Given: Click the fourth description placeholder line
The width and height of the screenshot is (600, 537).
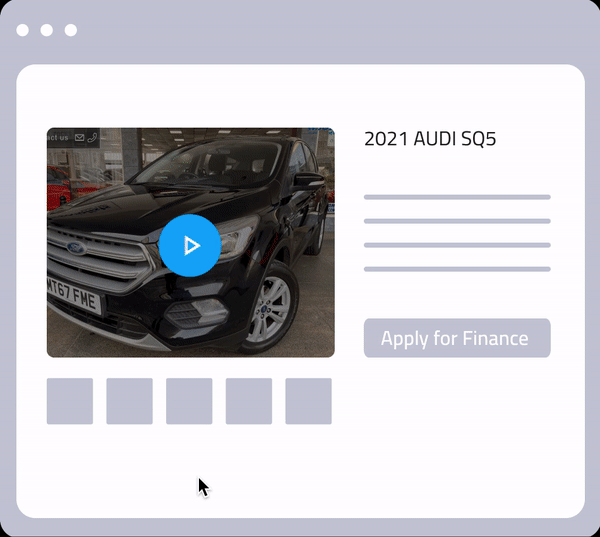Looking at the screenshot, I should click(x=457, y=269).
